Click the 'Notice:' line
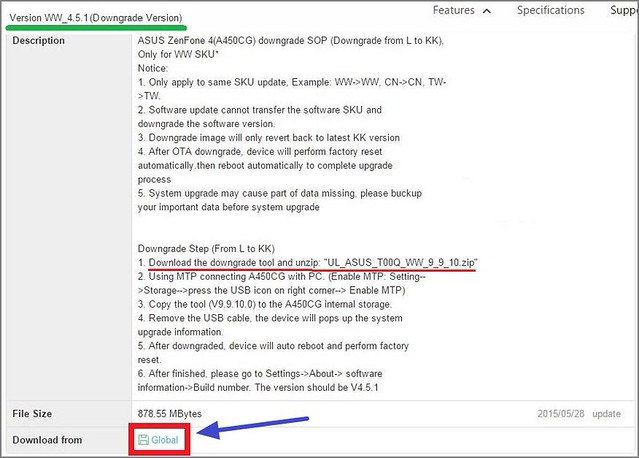 tap(153, 68)
